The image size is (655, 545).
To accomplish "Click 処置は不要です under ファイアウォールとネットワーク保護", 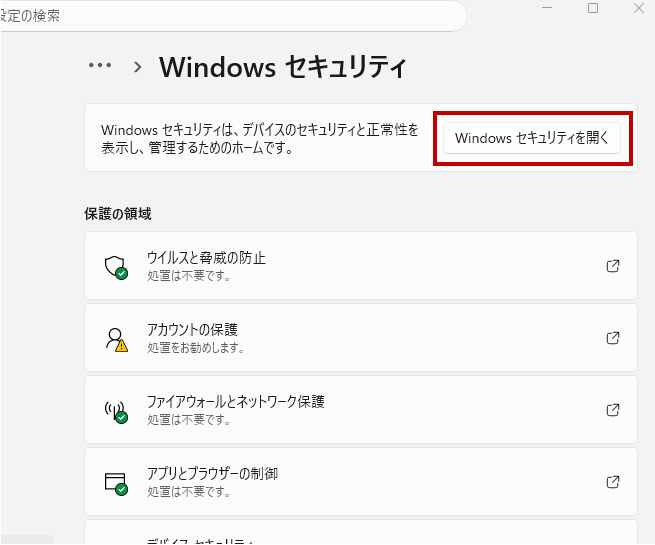I will pos(188,419).
